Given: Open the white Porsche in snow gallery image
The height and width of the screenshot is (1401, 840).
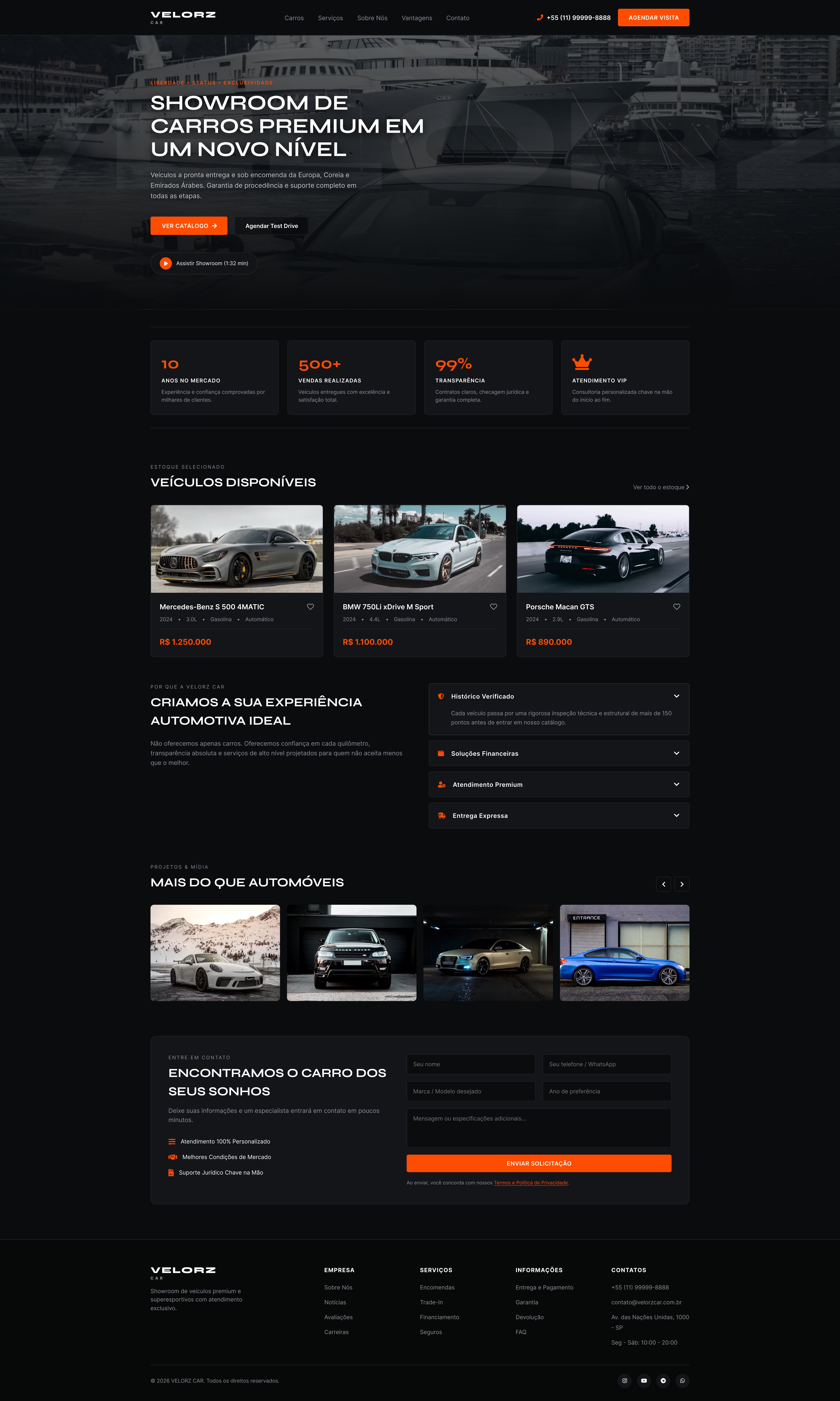Looking at the screenshot, I should click(215, 953).
